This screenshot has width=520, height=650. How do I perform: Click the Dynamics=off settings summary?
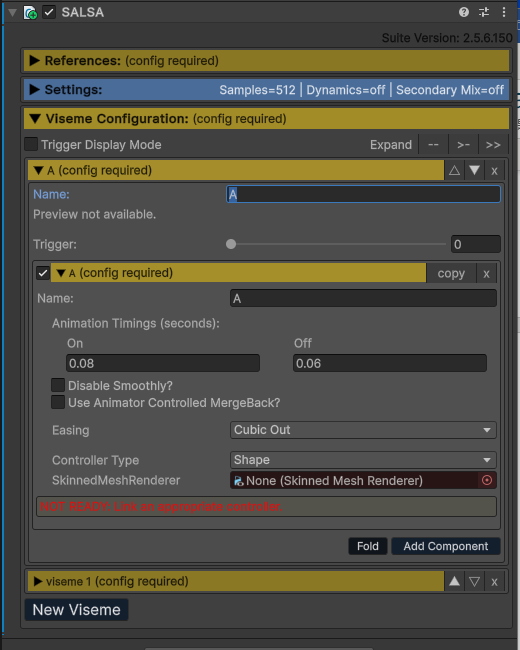pyautogui.click(x=346, y=90)
